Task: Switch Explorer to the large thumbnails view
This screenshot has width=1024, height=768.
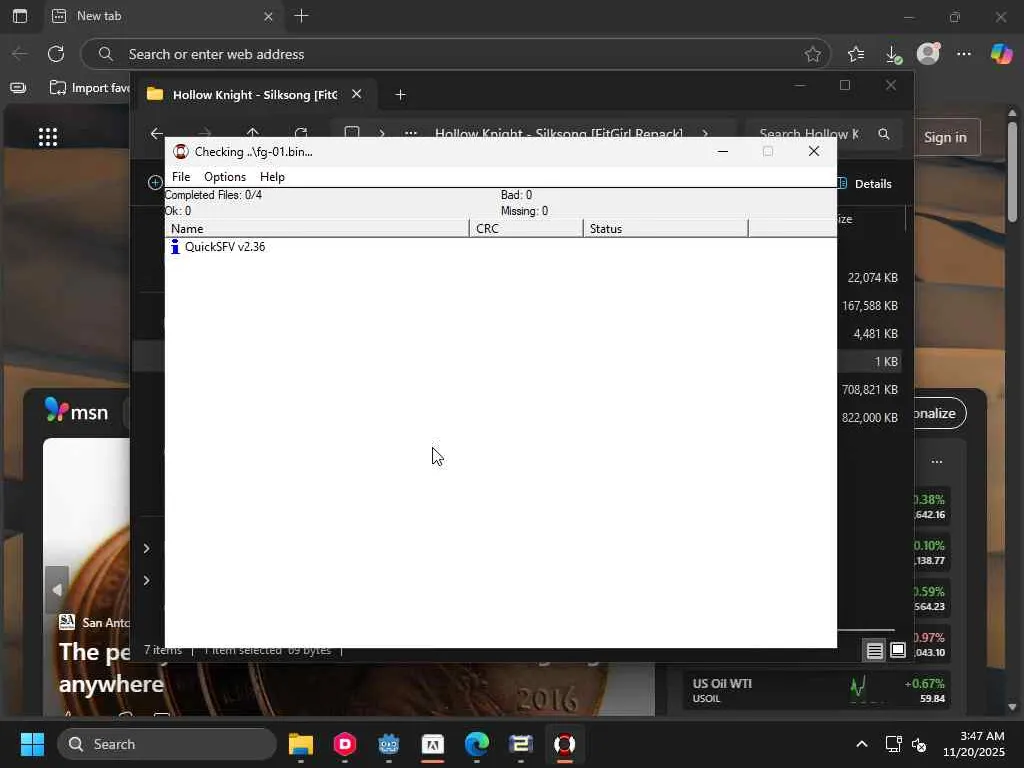Action: click(x=898, y=650)
